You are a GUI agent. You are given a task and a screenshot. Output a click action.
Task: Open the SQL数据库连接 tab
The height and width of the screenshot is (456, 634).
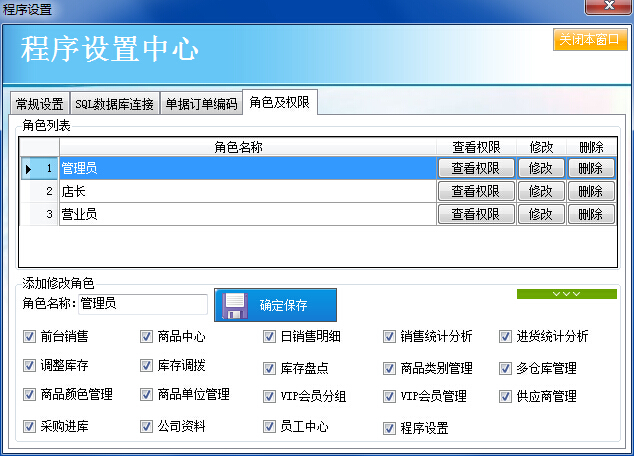pos(114,104)
